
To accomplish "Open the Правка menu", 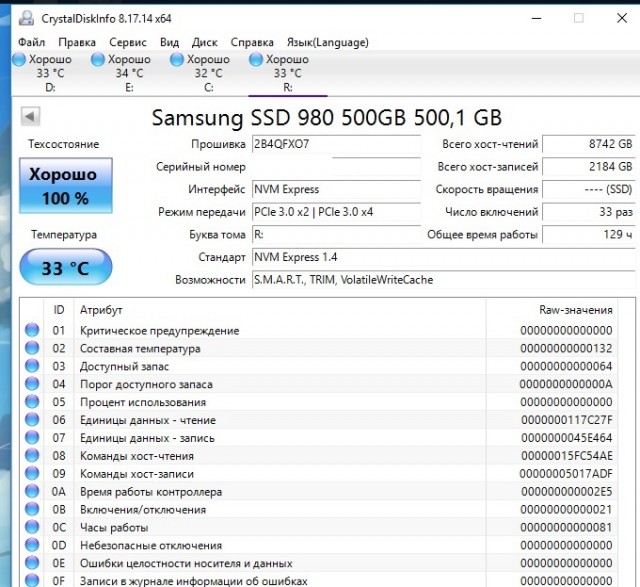I will point(77,42).
